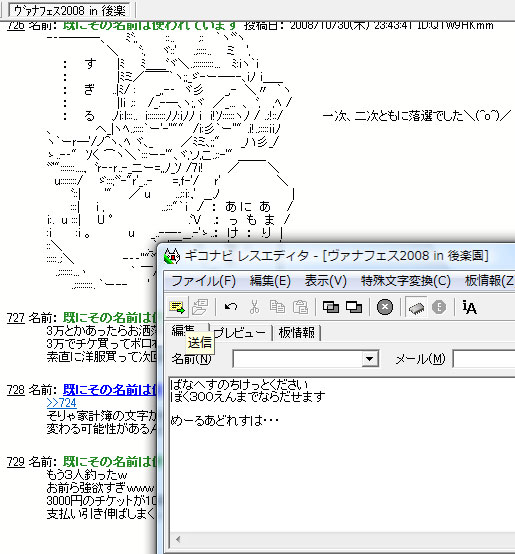Open the ファイル(F) menu
This screenshot has height=554, width=515.
203,281
